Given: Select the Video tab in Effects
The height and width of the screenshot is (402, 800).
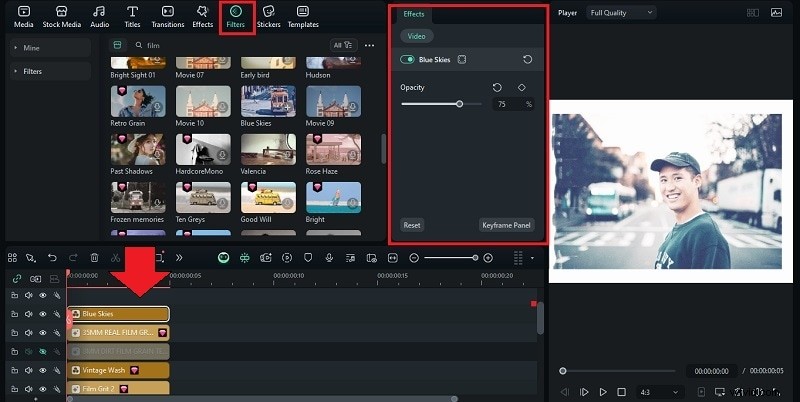Looking at the screenshot, I should click(x=415, y=36).
